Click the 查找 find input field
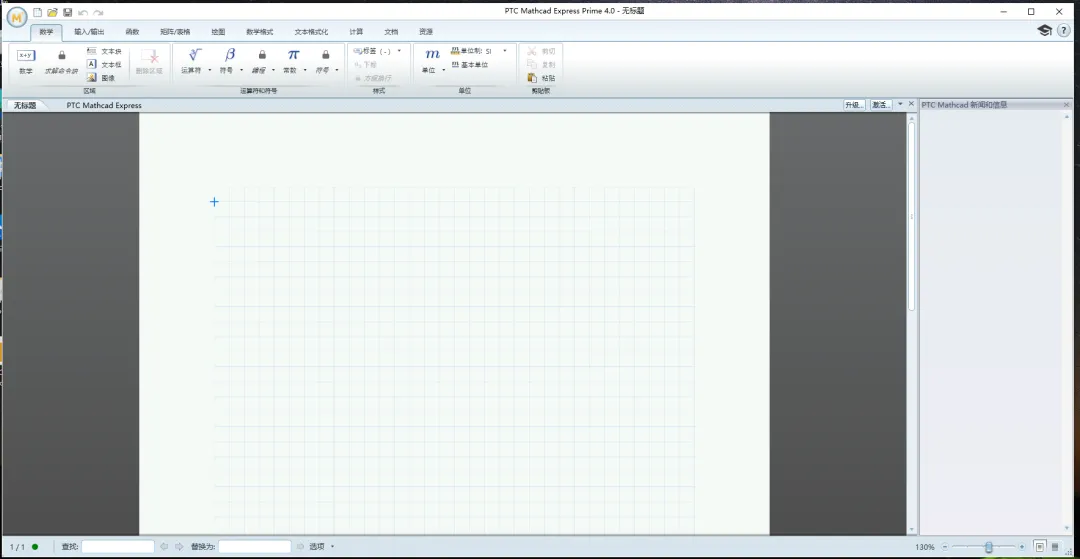This screenshot has height=559, width=1080. click(118, 547)
